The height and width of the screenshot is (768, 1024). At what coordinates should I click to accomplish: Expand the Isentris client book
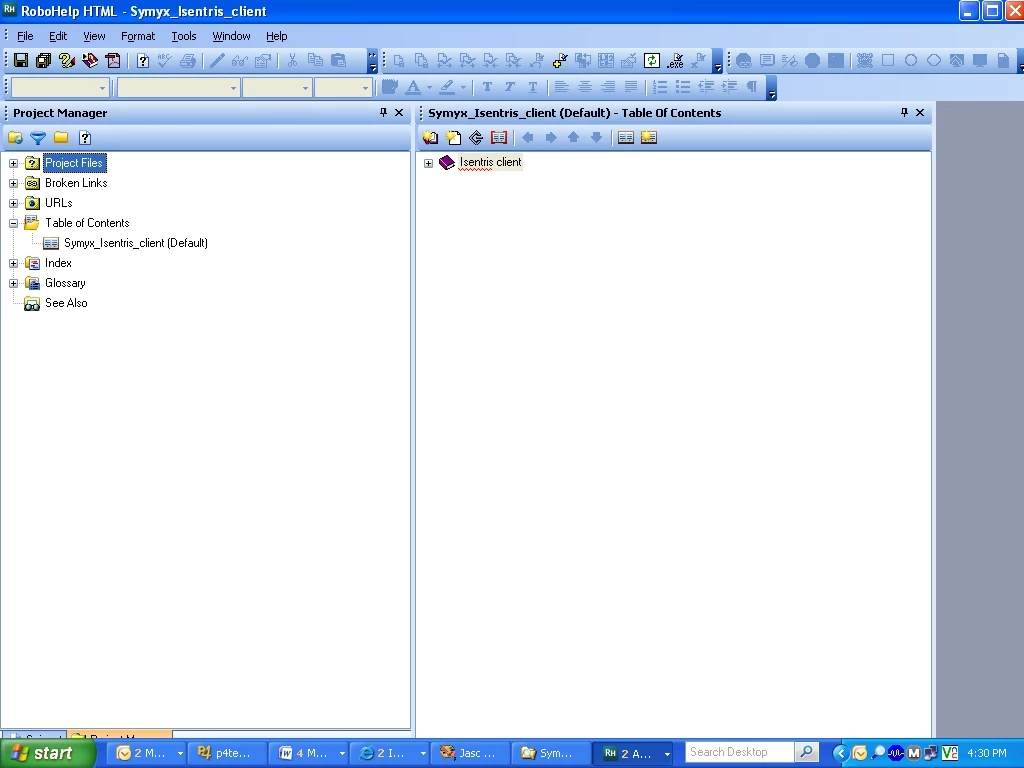coord(428,163)
